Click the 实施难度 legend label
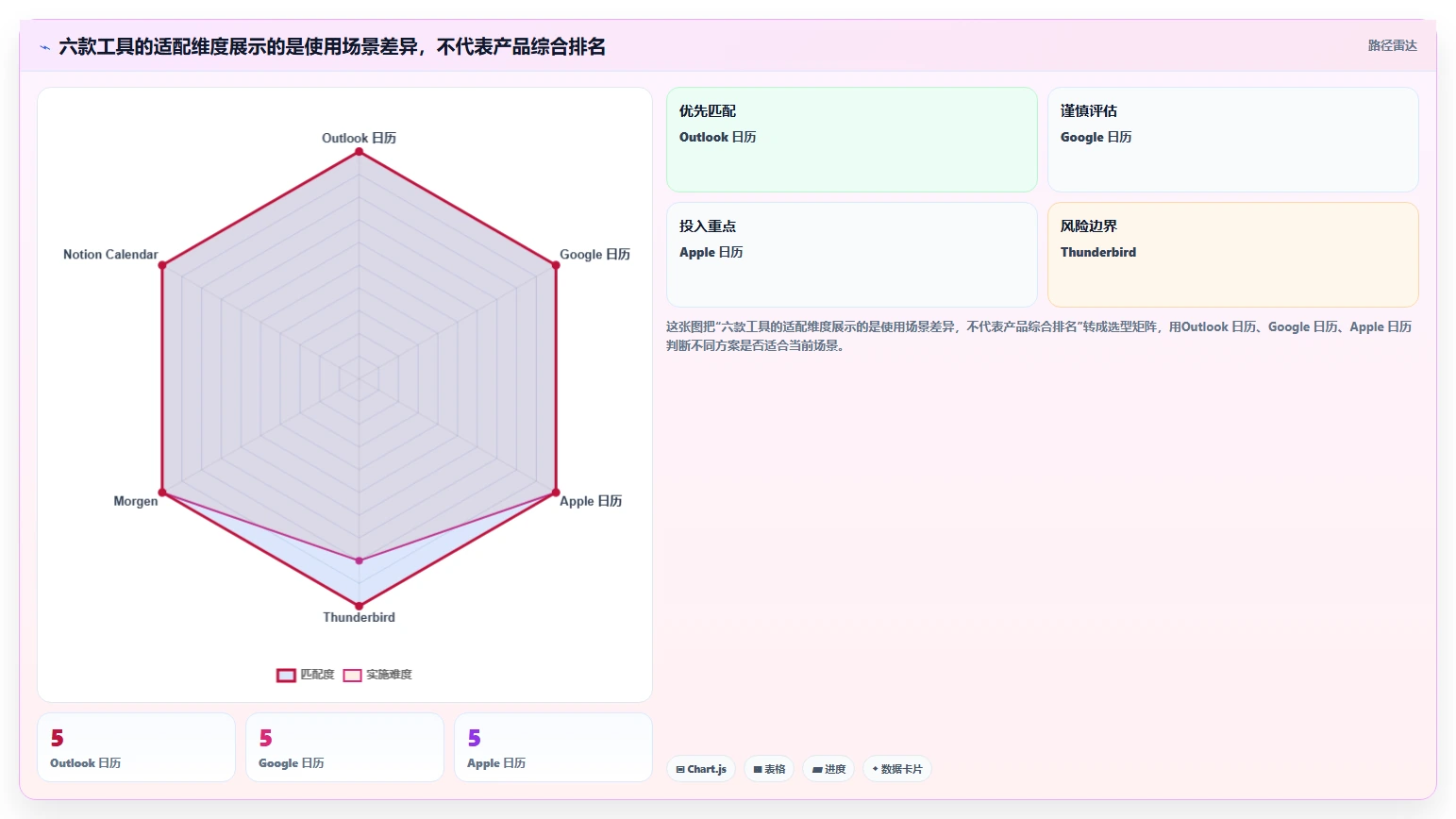1456x819 pixels. [389, 675]
